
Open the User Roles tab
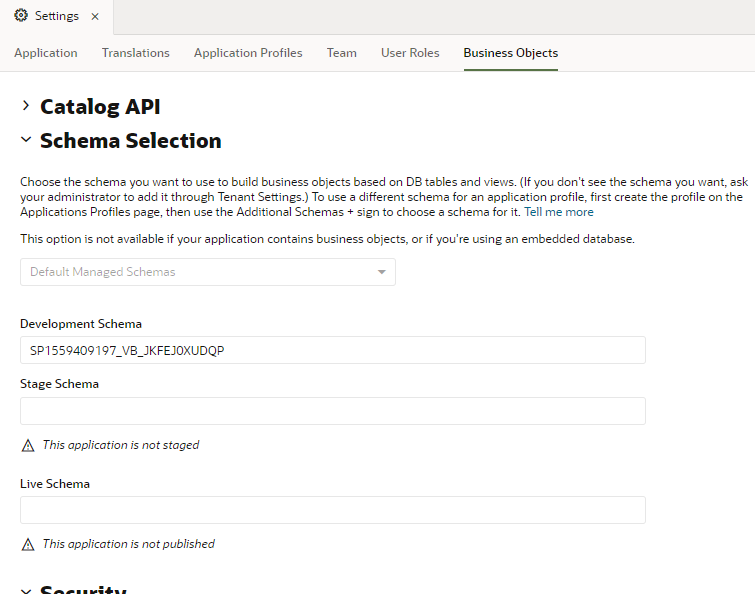[410, 52]
